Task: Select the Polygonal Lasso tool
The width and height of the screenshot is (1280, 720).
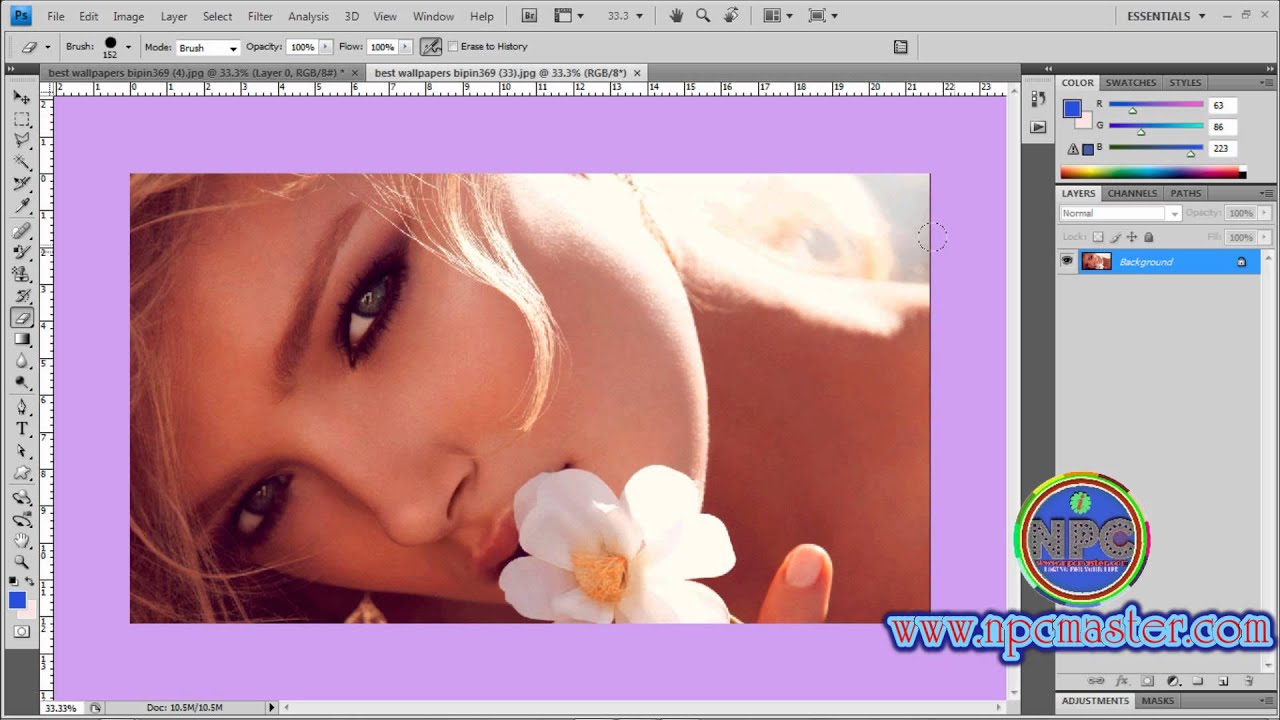Action: click(x=21, y=141)
